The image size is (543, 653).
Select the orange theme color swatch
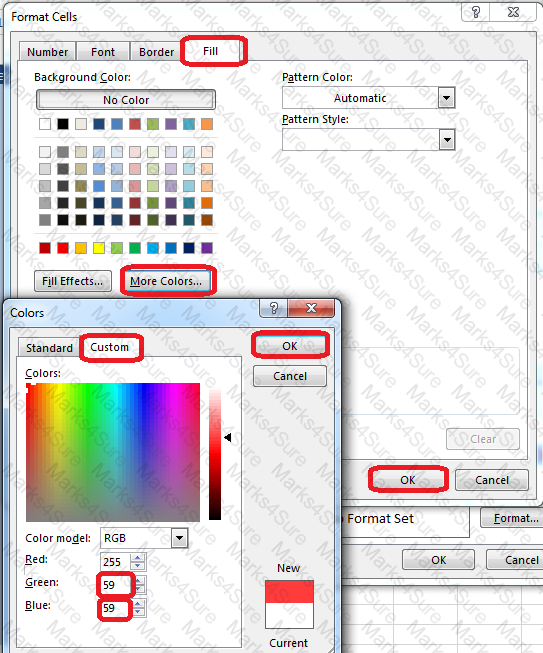[207, 124]
